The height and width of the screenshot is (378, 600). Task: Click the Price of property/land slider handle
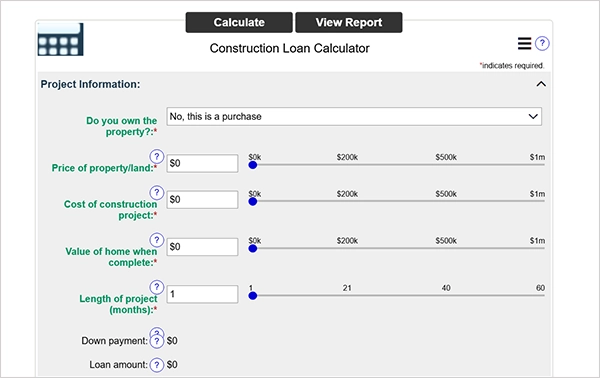tap(253, 165)
